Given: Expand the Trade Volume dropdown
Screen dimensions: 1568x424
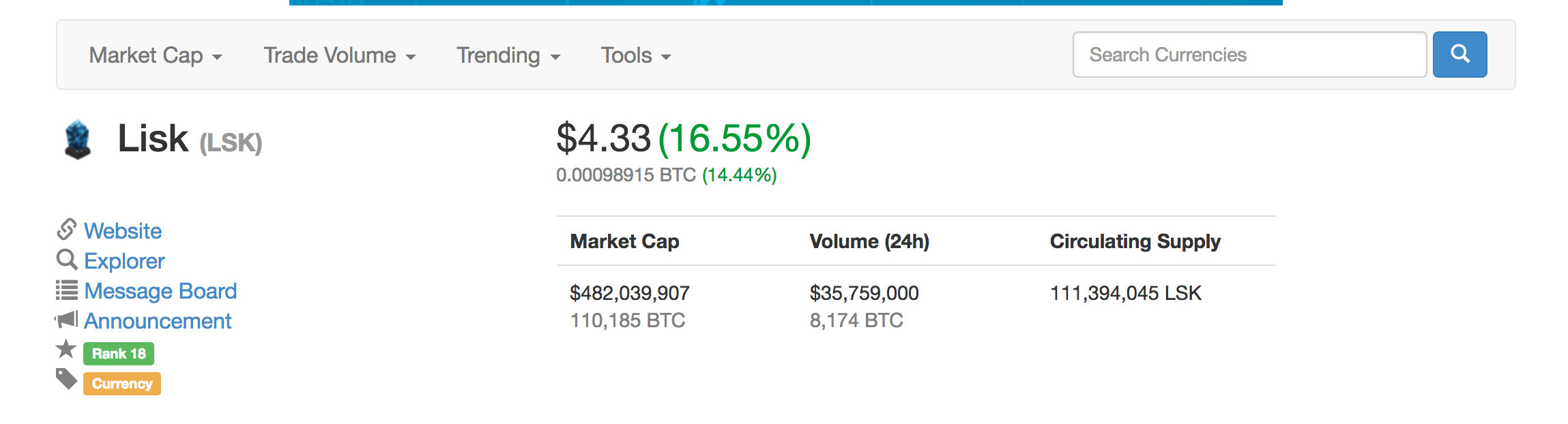Looking at the screenshot, I should click(340, 55).
